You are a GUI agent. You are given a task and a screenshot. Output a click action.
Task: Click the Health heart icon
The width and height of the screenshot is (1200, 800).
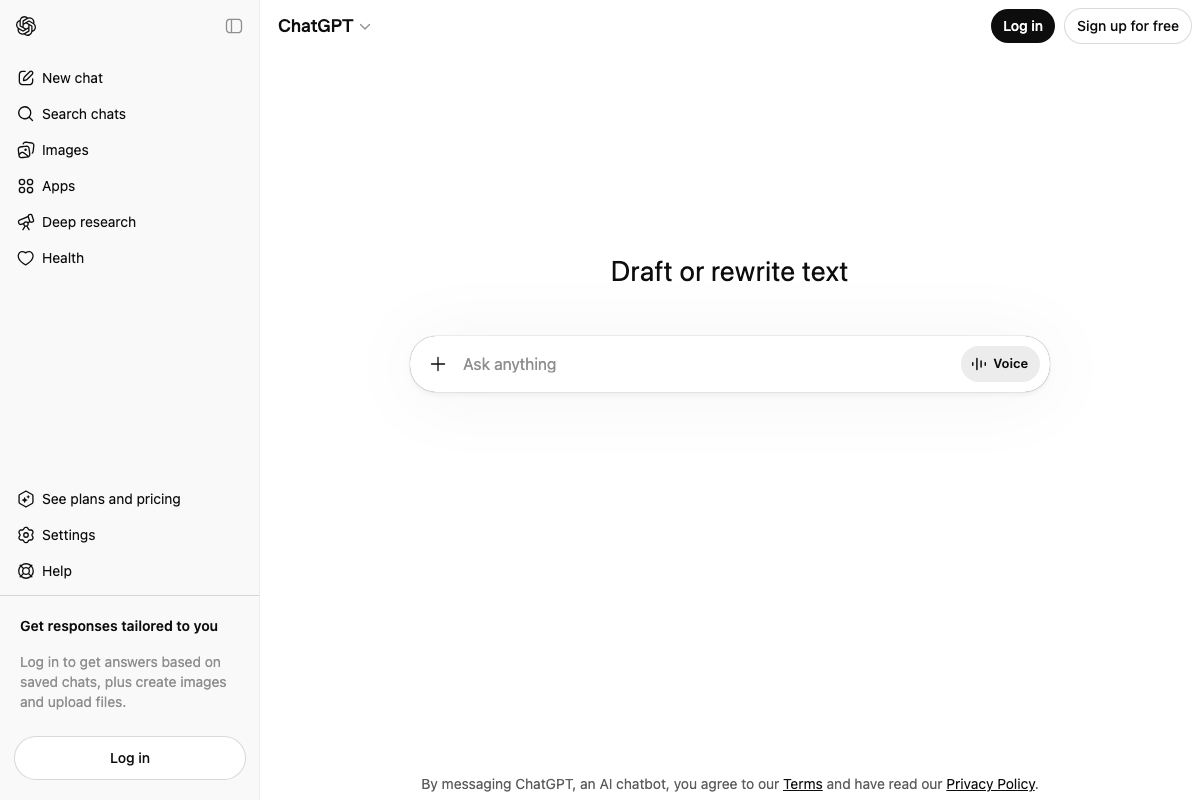point(26,258)
